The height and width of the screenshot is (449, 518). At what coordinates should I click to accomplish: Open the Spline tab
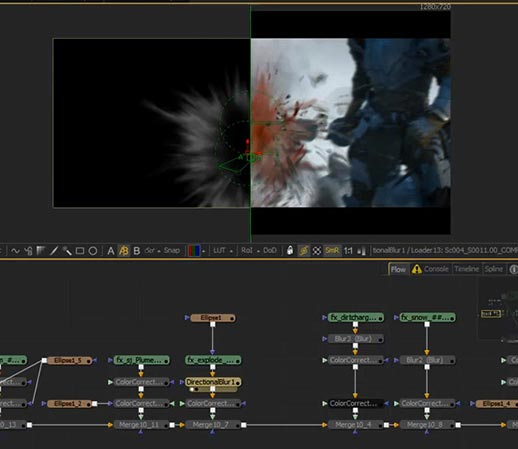(494, 269)
